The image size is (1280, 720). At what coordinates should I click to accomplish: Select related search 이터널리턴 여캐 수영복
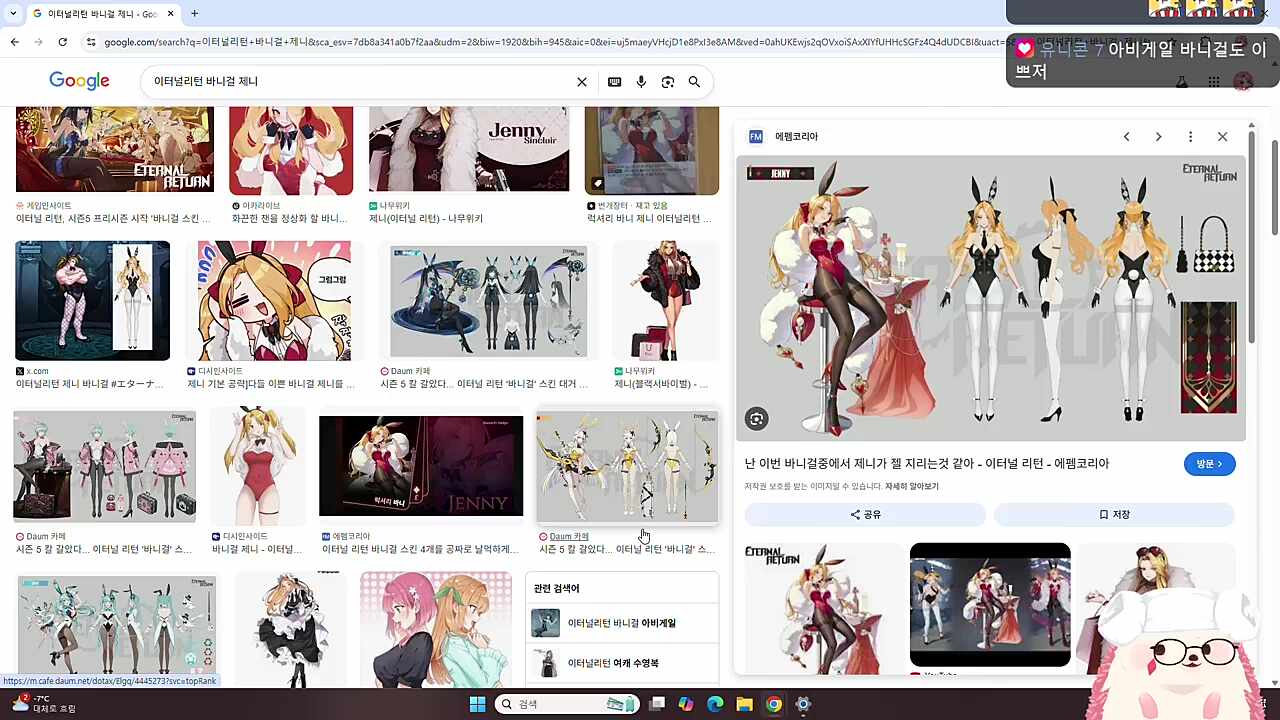tap(622, 663)
